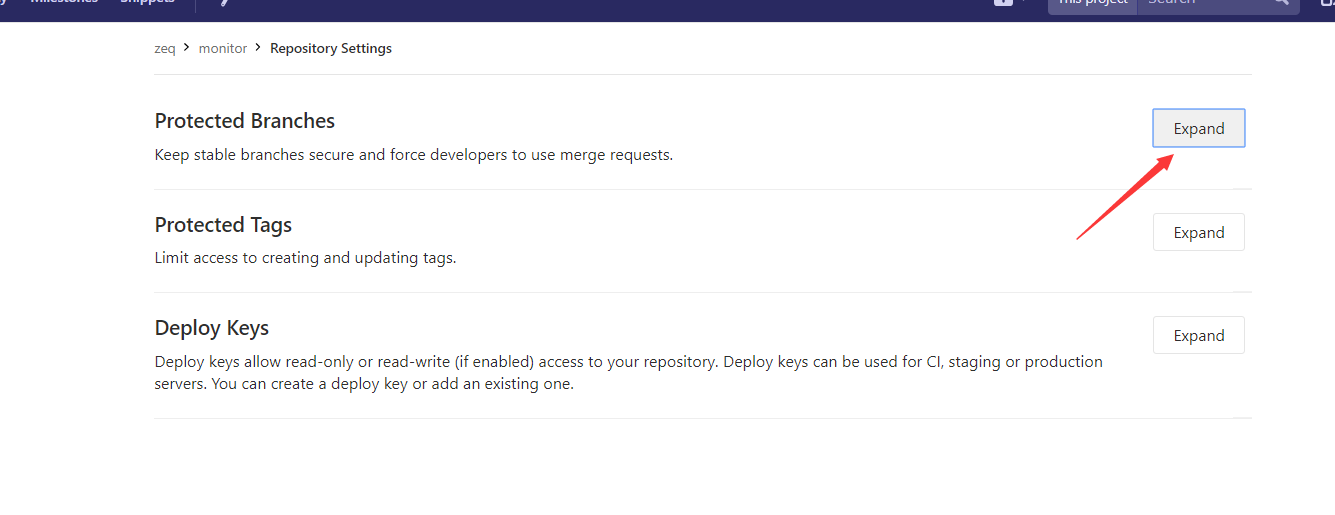Viewport: 1335px width, 515px height.
Task: Click the 'This project' search scope label
Action: (x=1092, y=4)
